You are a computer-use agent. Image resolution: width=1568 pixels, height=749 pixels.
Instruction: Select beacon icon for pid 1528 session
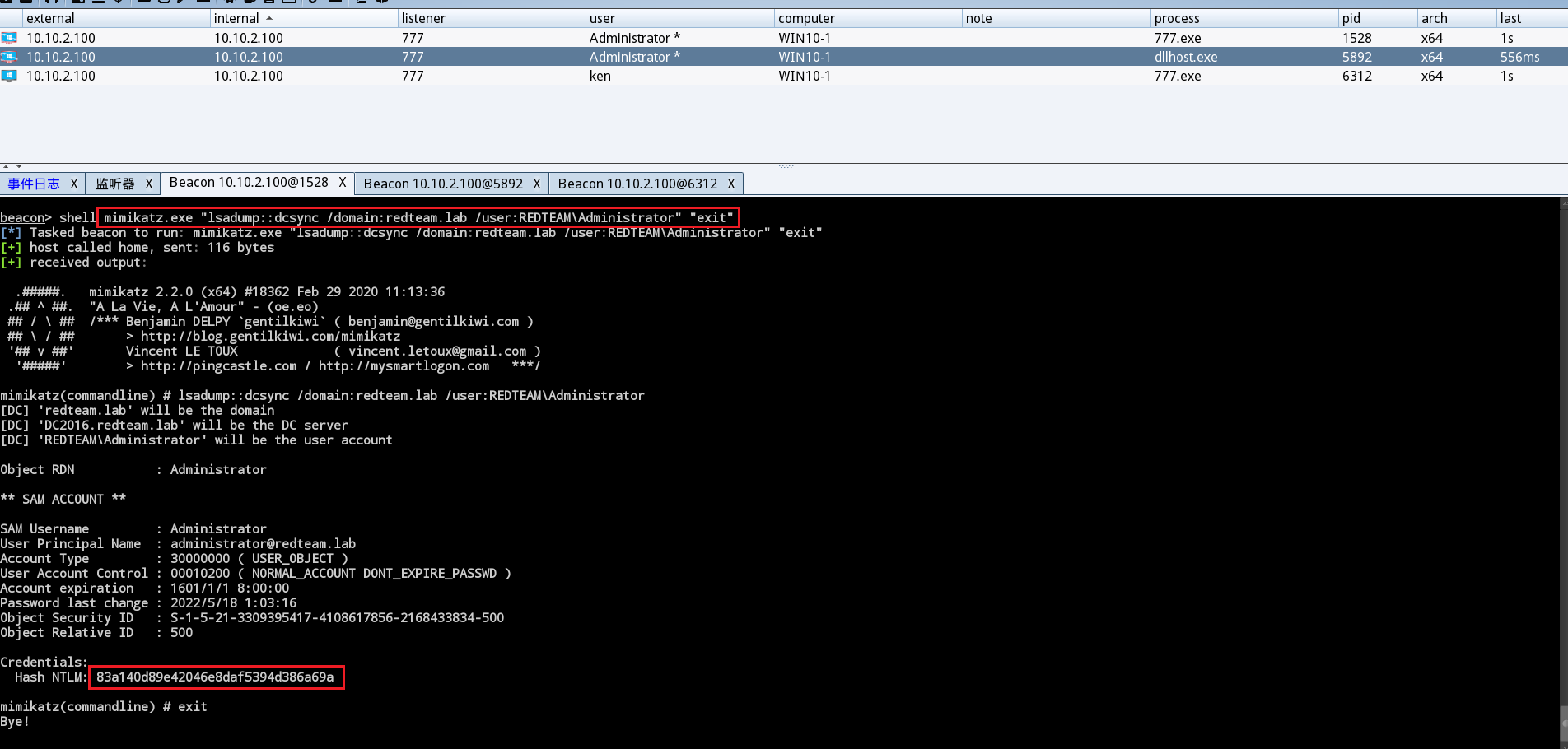coord(9,38)
